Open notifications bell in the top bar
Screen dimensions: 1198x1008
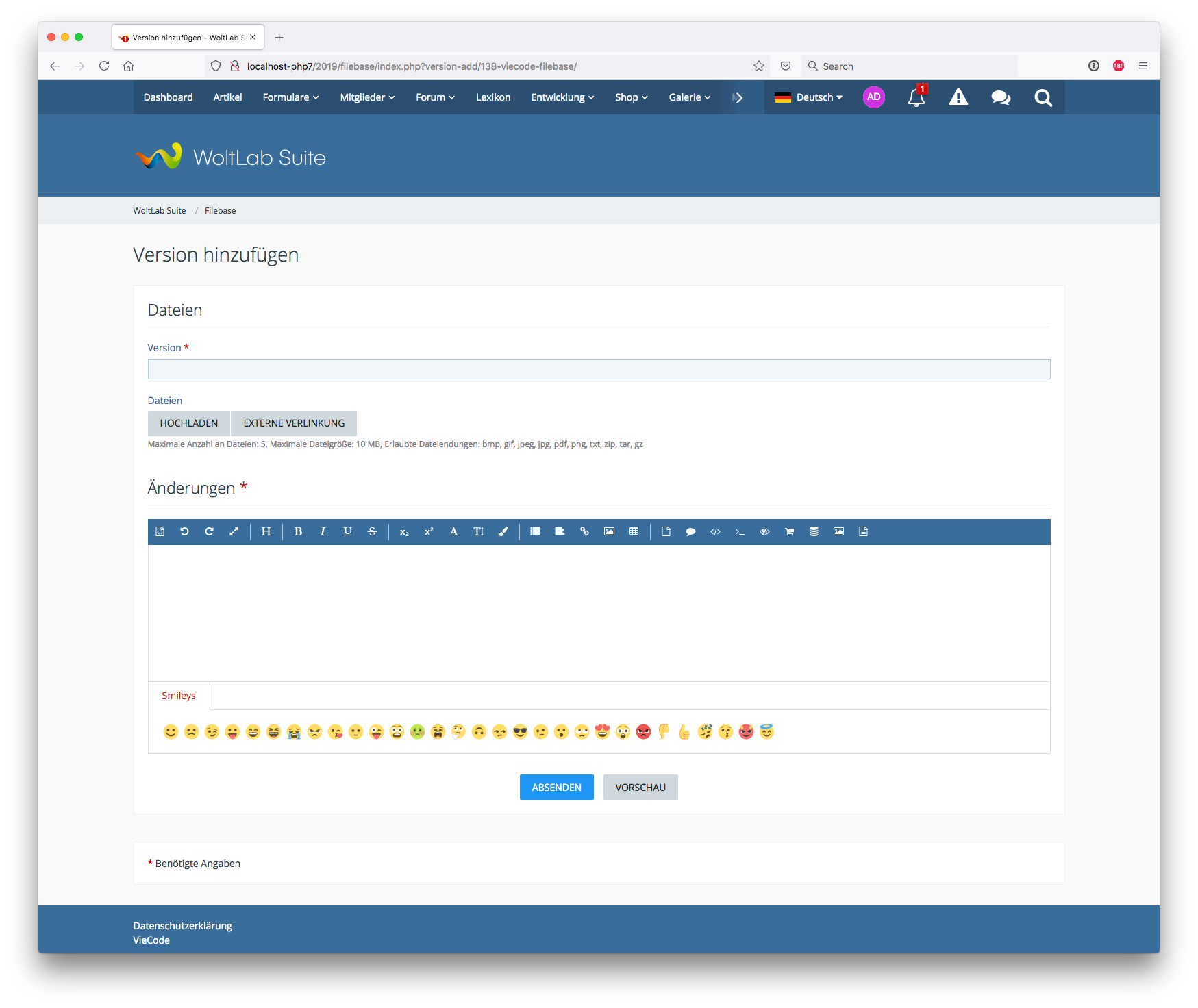click(x=916, y=97)
